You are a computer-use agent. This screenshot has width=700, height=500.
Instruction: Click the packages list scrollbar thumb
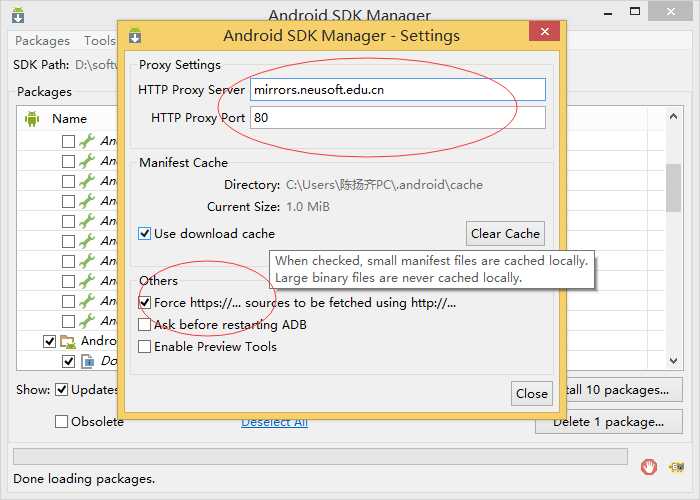click(674, 188)
